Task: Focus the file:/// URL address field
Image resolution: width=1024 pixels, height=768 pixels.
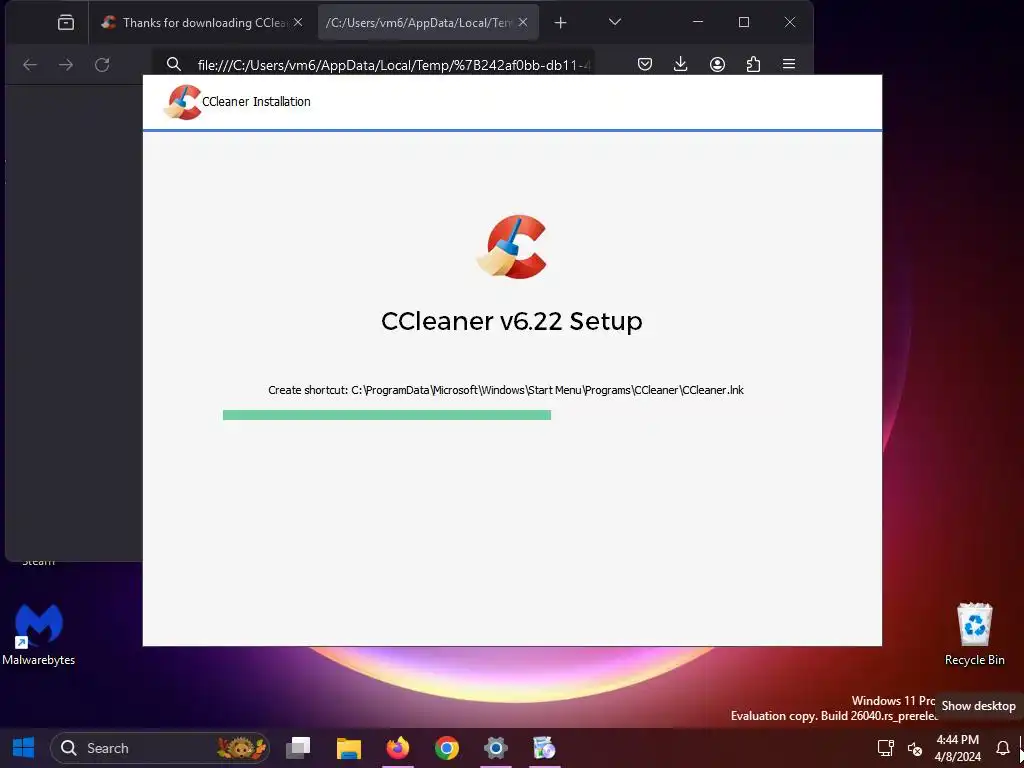Action: pos(394,65)
